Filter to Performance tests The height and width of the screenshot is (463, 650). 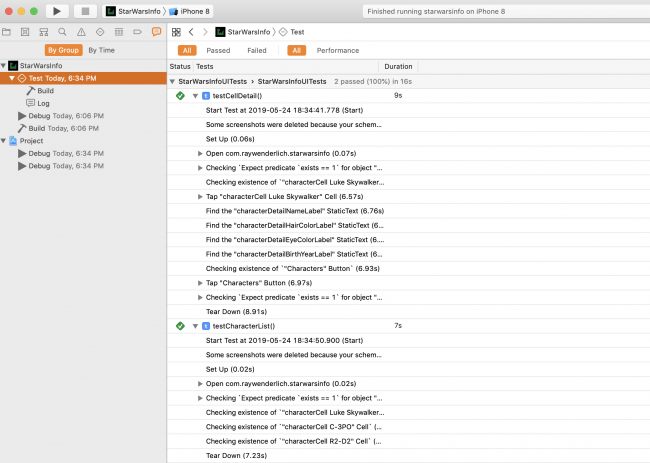(338, 51)
